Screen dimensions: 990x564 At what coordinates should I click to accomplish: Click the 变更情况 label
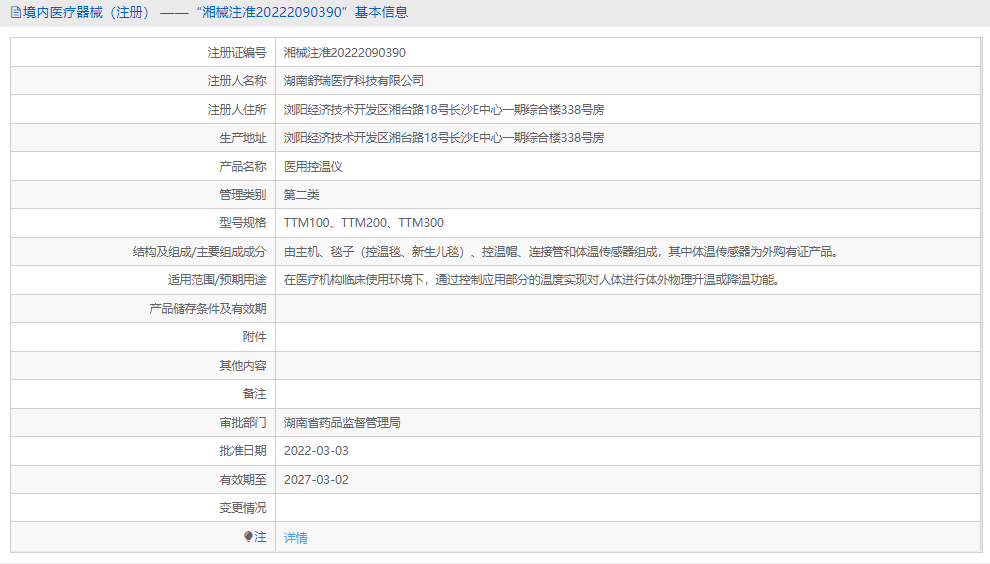click(242, 508)
